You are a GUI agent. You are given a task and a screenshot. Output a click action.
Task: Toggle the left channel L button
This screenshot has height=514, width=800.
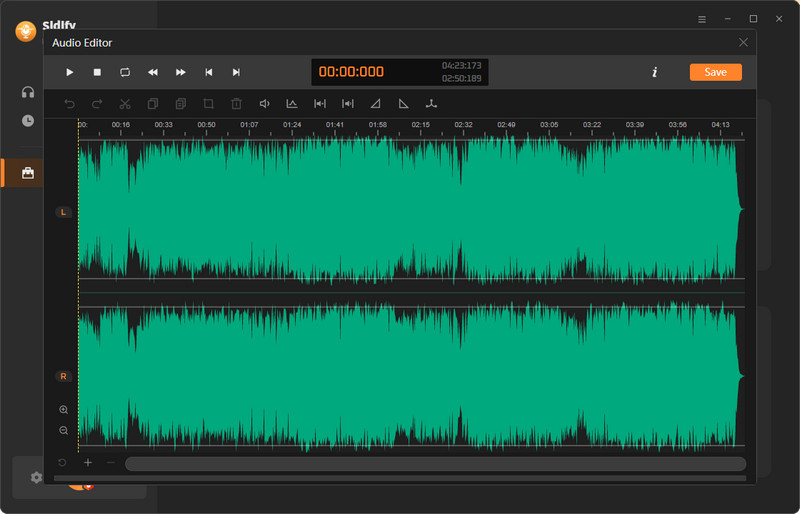tap(63, 212)
